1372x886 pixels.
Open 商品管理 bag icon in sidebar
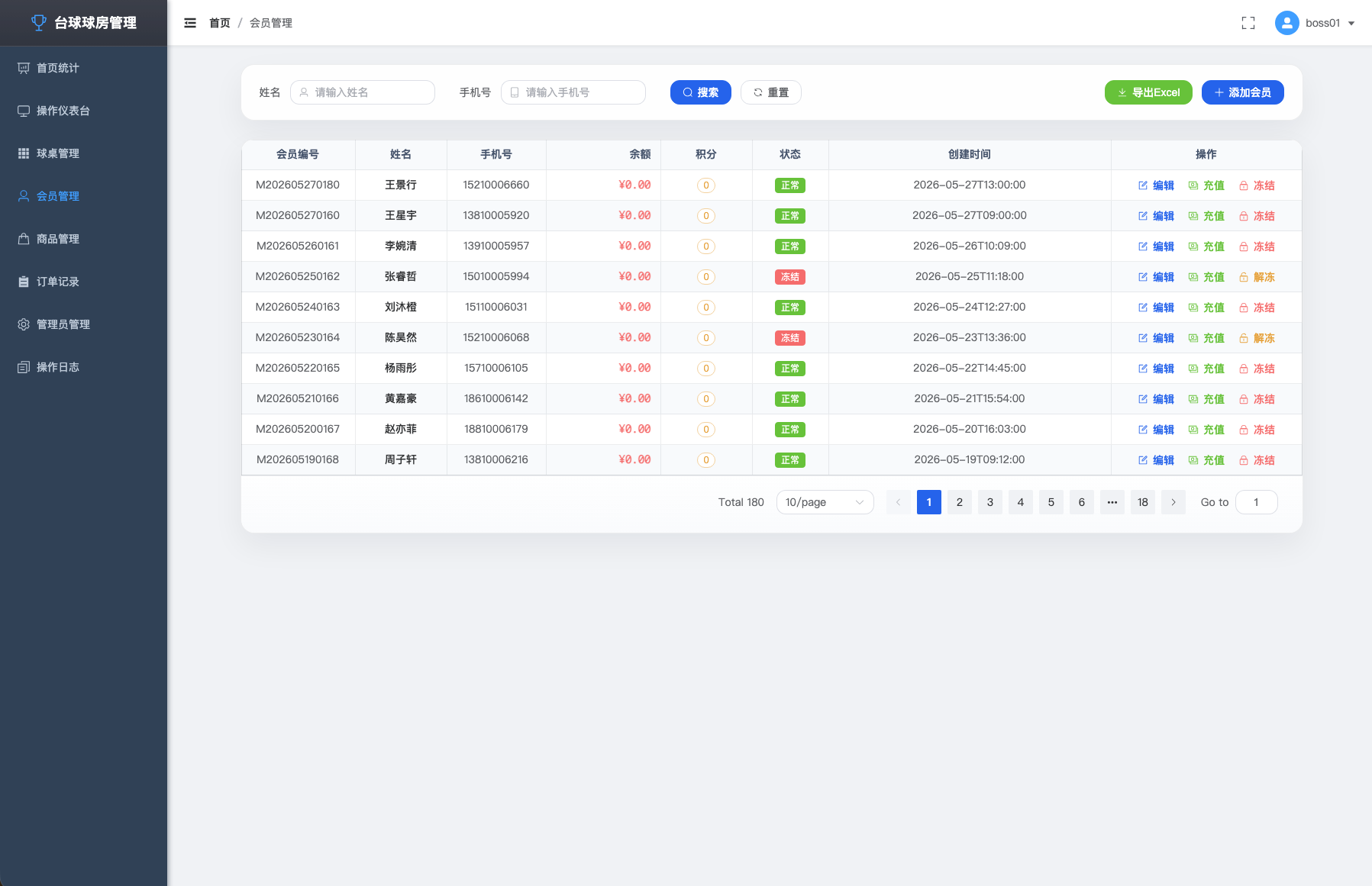click(24, 239)
